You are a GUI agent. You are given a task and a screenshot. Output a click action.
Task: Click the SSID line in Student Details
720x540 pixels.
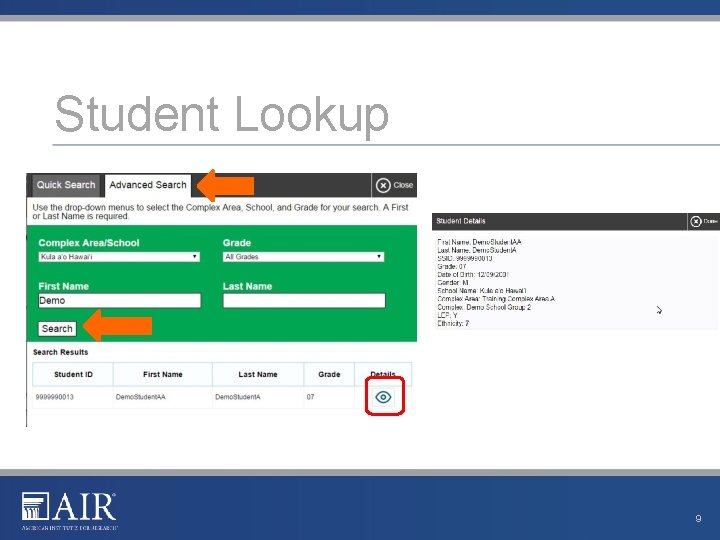[465, 259]
